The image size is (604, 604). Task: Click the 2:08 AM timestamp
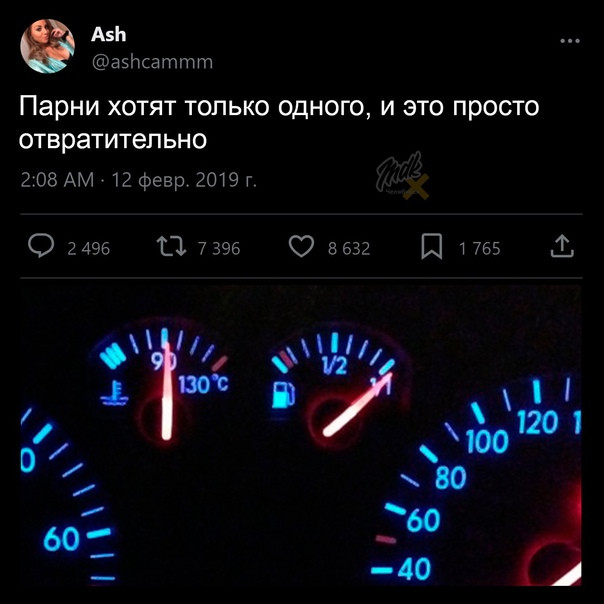coord(57,180)
